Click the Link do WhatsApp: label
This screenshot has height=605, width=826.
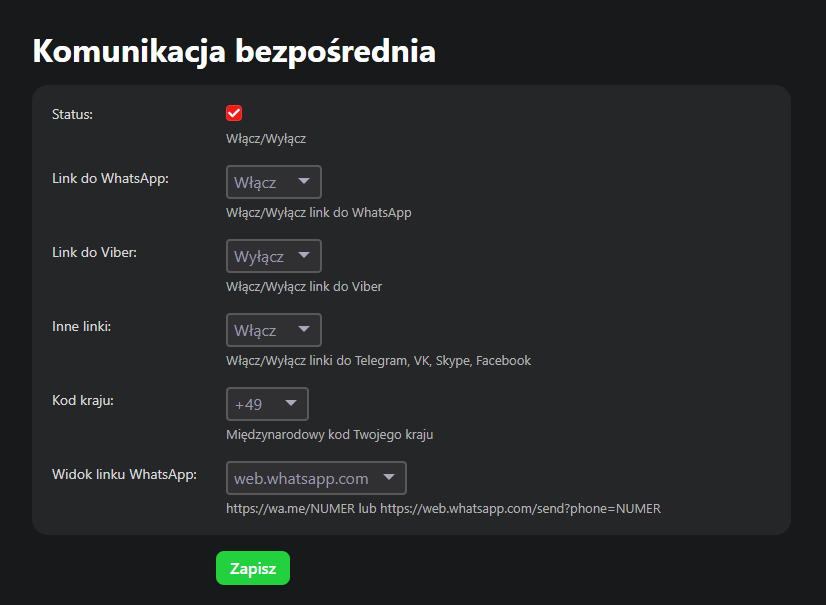(110, 178)
